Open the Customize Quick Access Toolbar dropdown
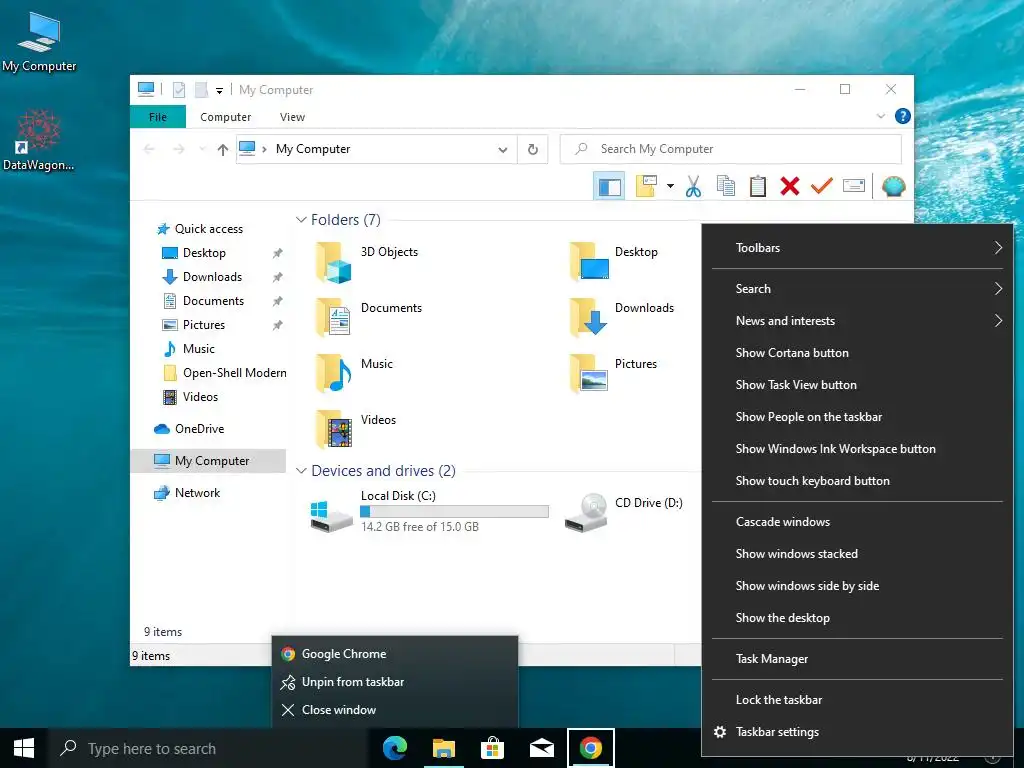Image resolution: width=1024 pixels, height=768 pixels. [x=219, y=90]
